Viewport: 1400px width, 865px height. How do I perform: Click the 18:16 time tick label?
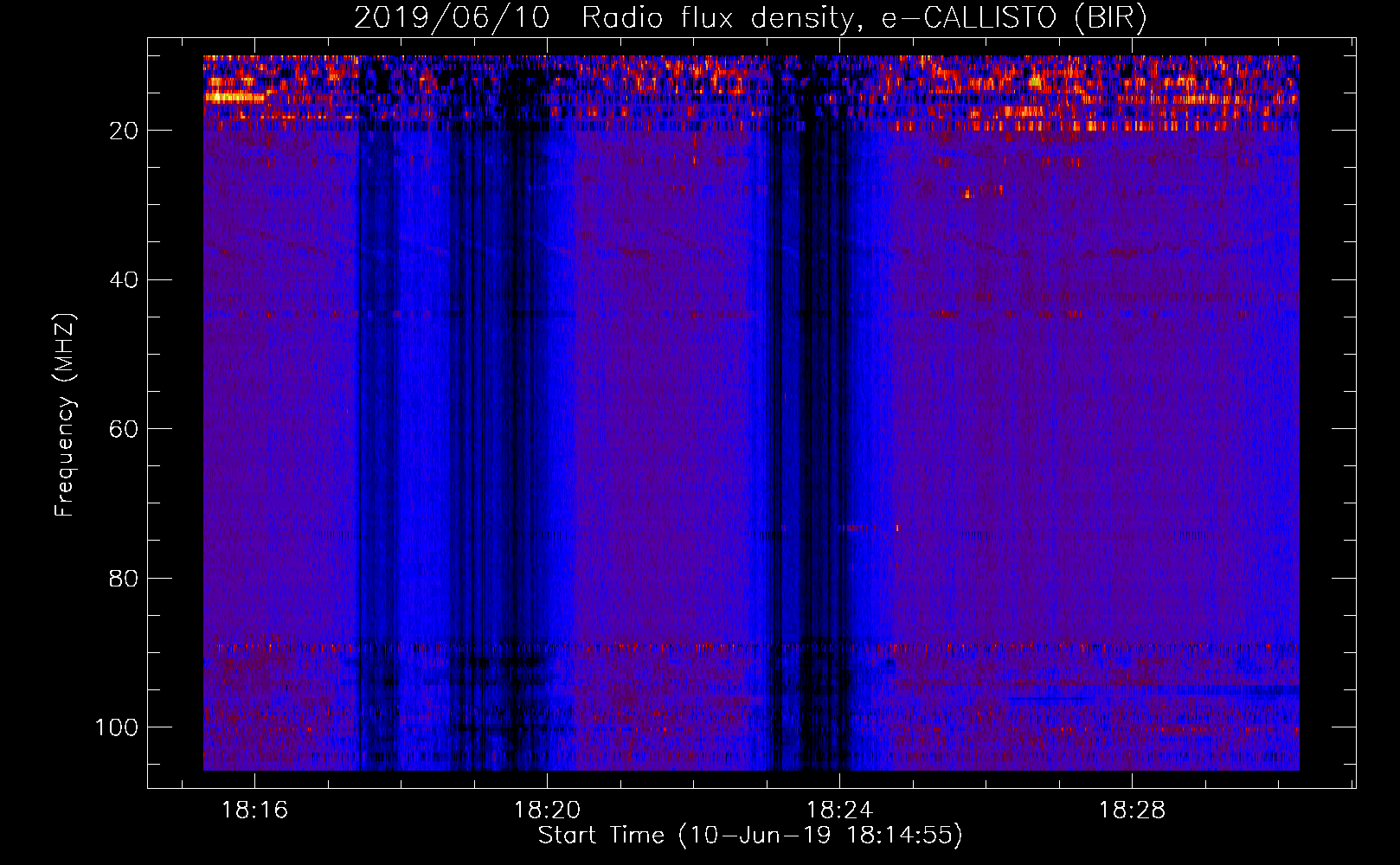click(254, 811)
